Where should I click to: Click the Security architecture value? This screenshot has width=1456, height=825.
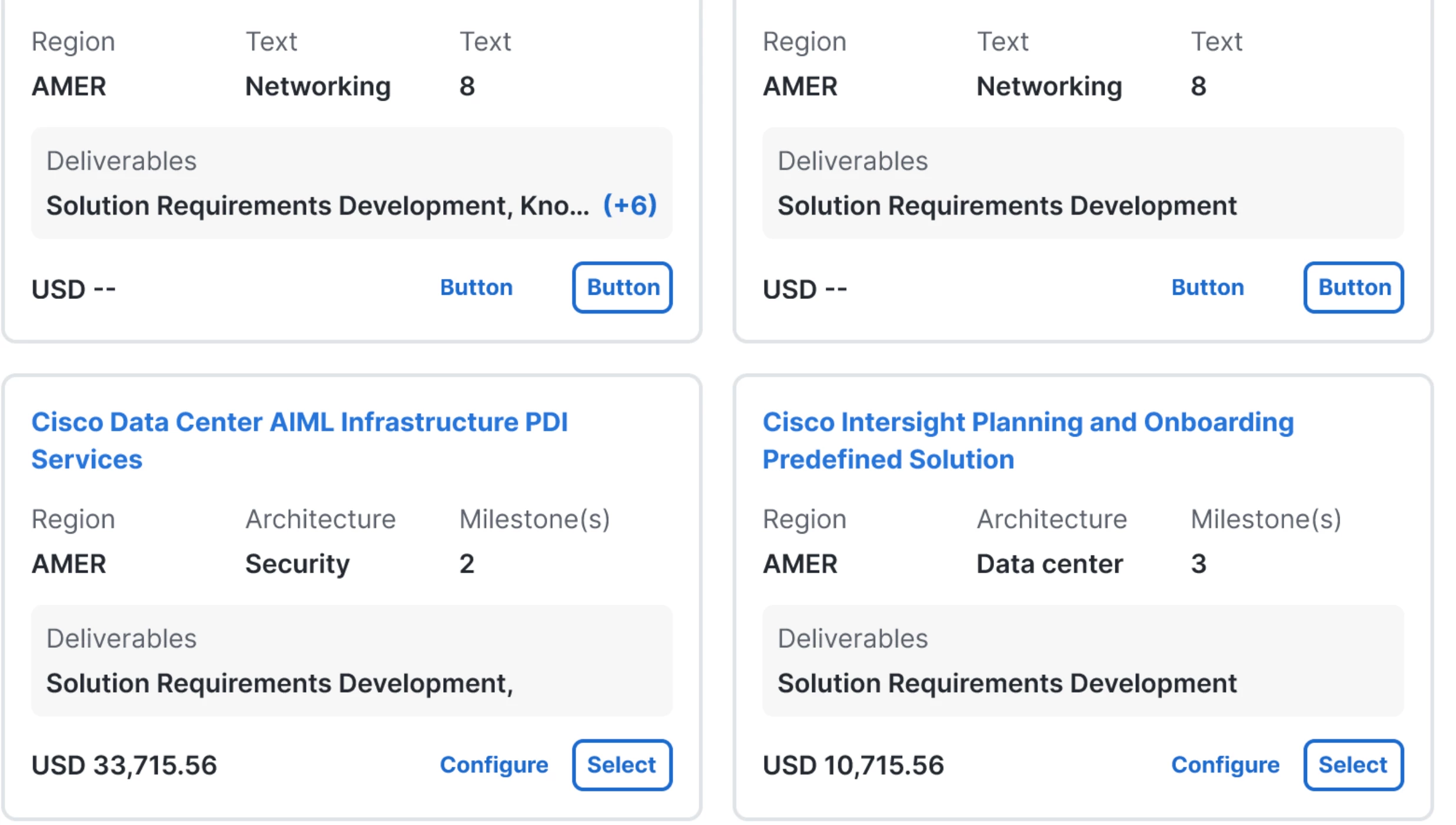coord(296,563)
